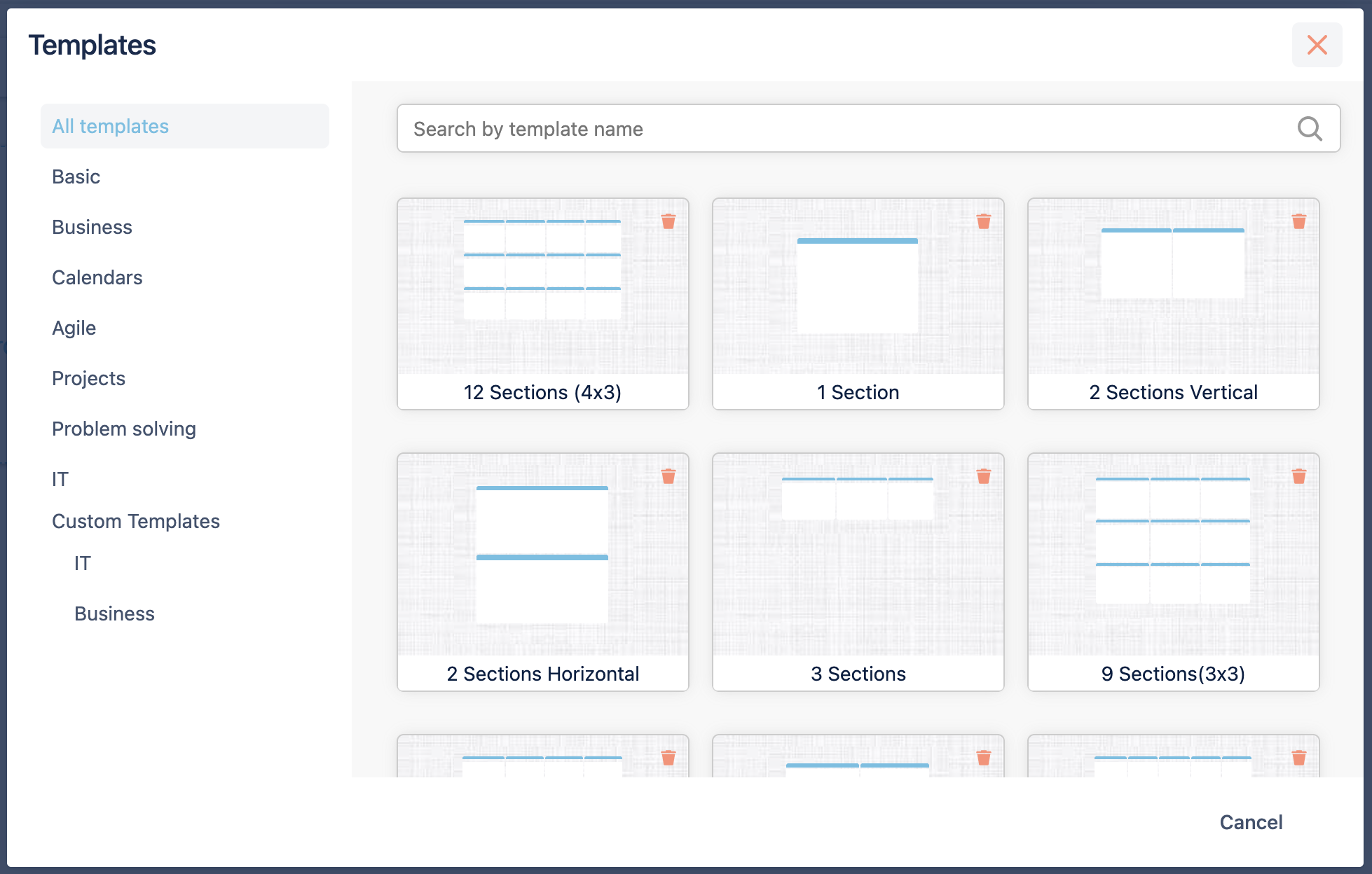Show Calendars templates

[97, 277]
